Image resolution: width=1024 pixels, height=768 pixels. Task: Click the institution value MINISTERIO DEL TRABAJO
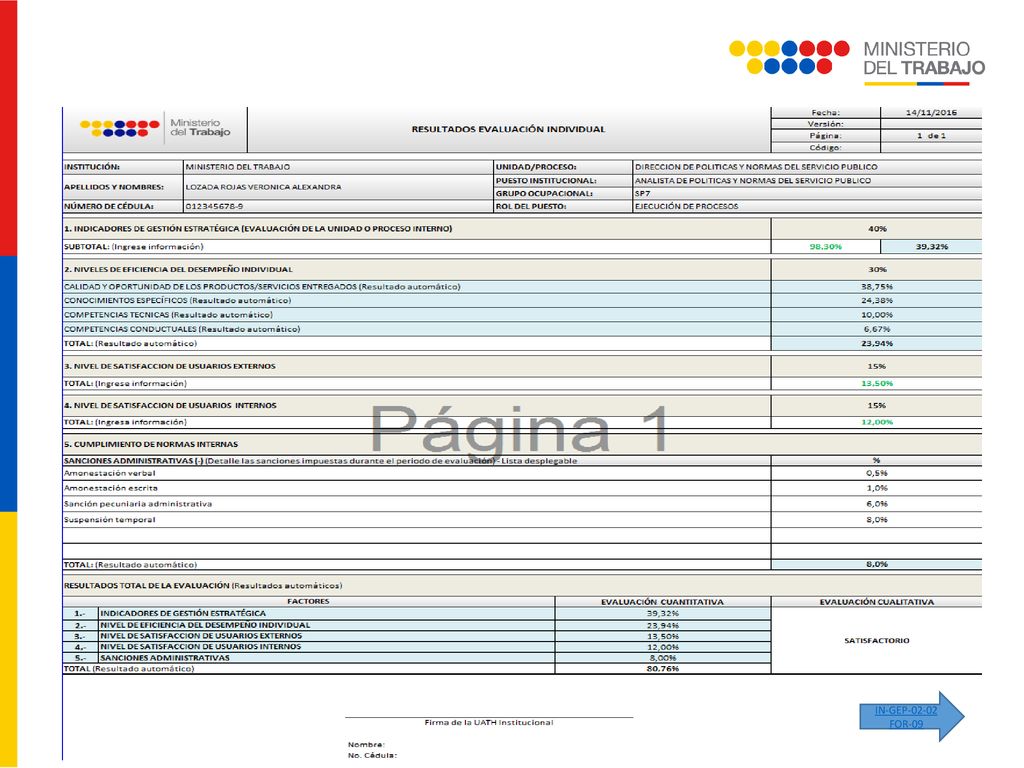pyautogui.click(x=238, y=167)
